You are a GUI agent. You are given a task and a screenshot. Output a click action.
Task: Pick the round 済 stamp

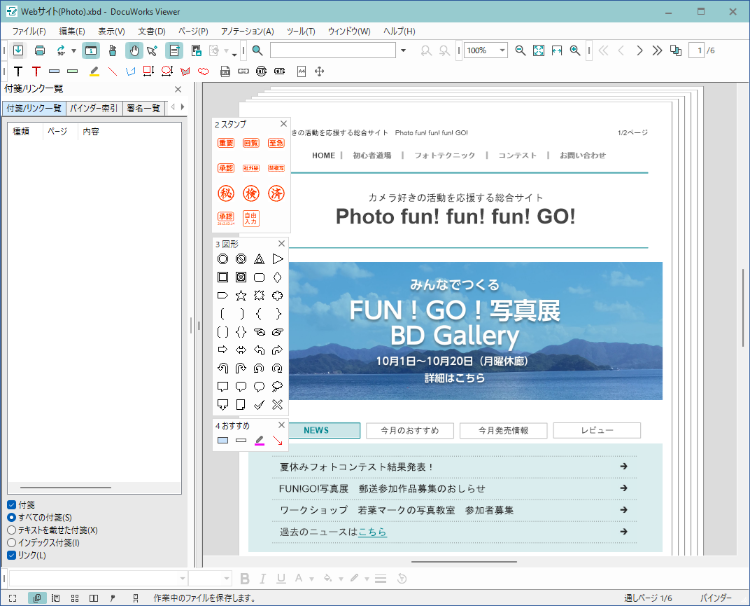click(x=276, y=194)
